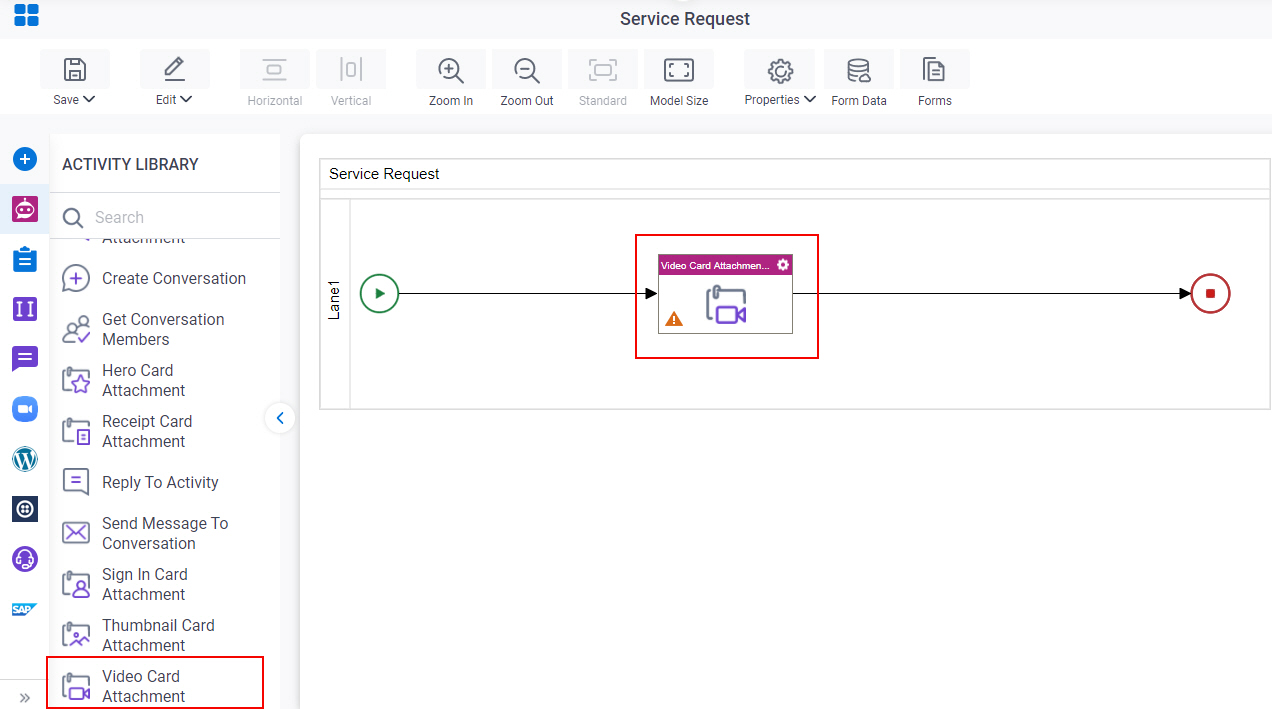Open the Zoom video sidebar icon
Screen dimensions: 1272x709
point(25,409)
